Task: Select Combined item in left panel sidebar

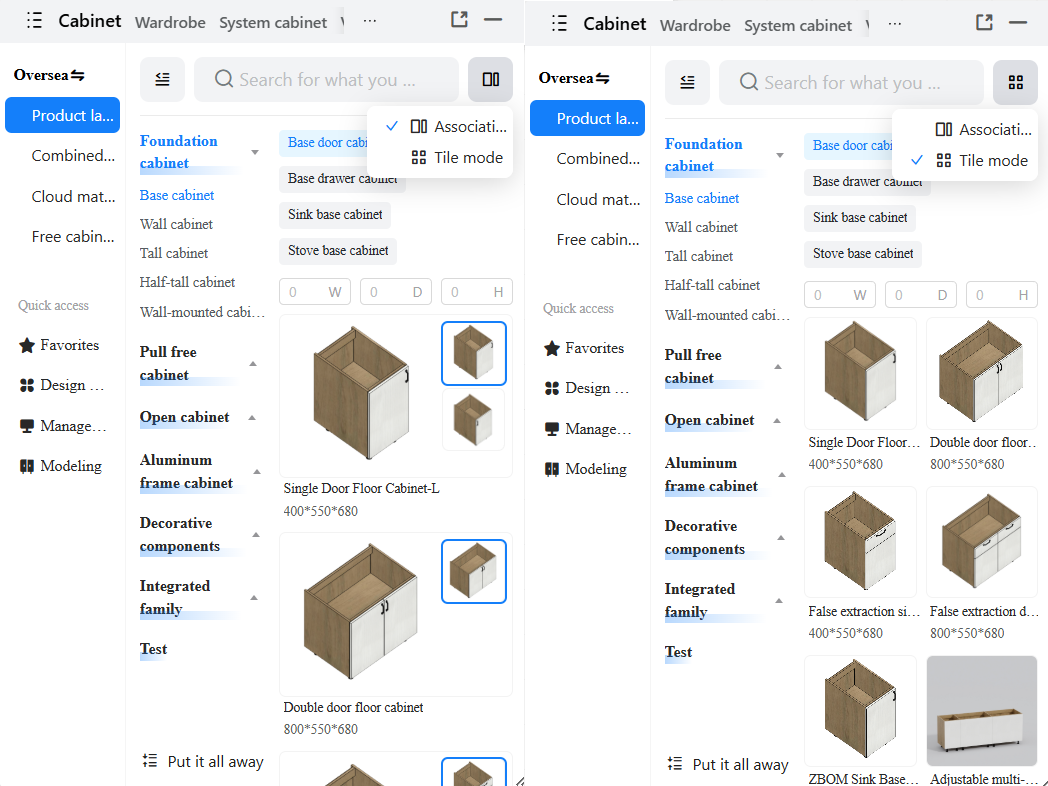Action: (x=63, y=156)
